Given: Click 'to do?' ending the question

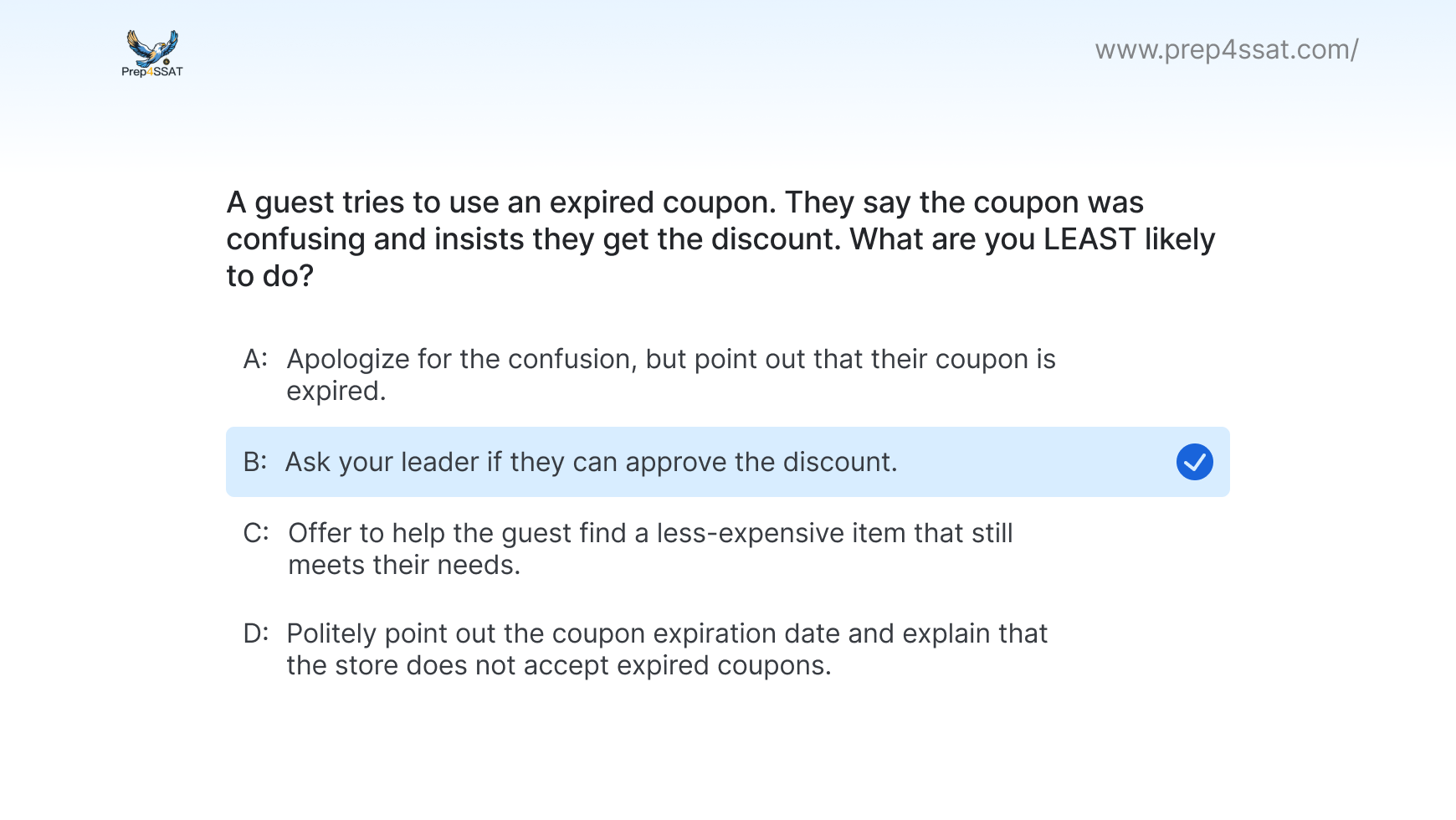Looking at the screenshot, I should pyautogui.click(x=269, y=276).
